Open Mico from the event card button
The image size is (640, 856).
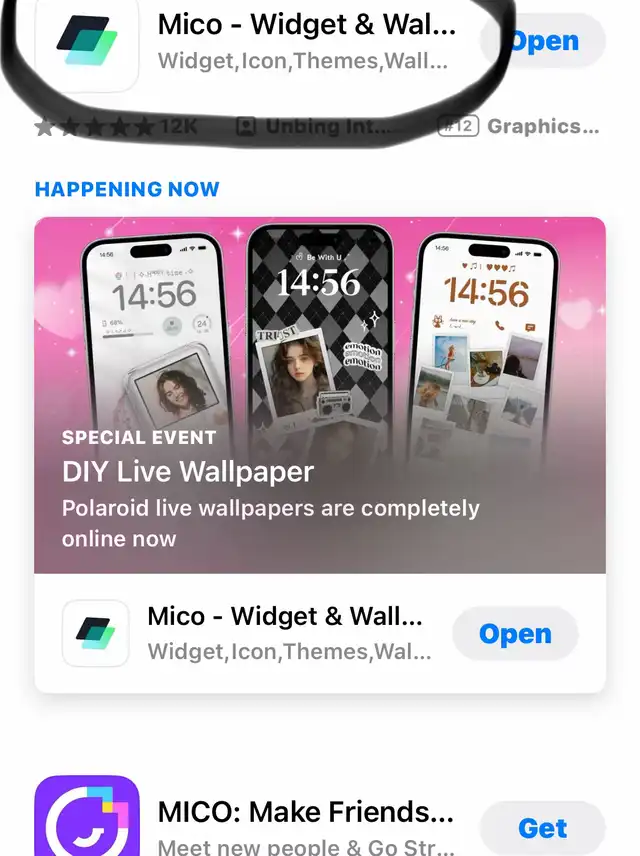click(x=515, y=634)
